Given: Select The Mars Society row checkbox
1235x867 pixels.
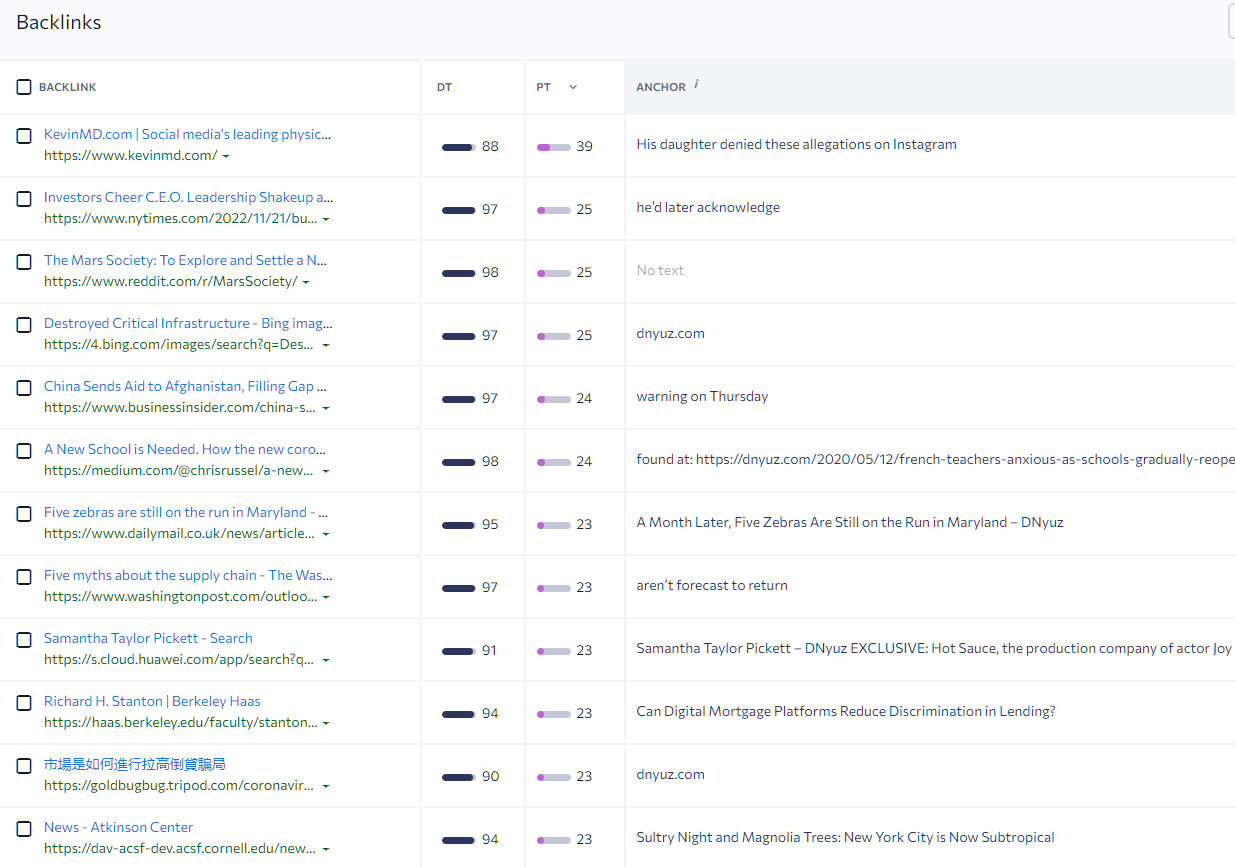Looking at the screenshot, I should (24, 262).
